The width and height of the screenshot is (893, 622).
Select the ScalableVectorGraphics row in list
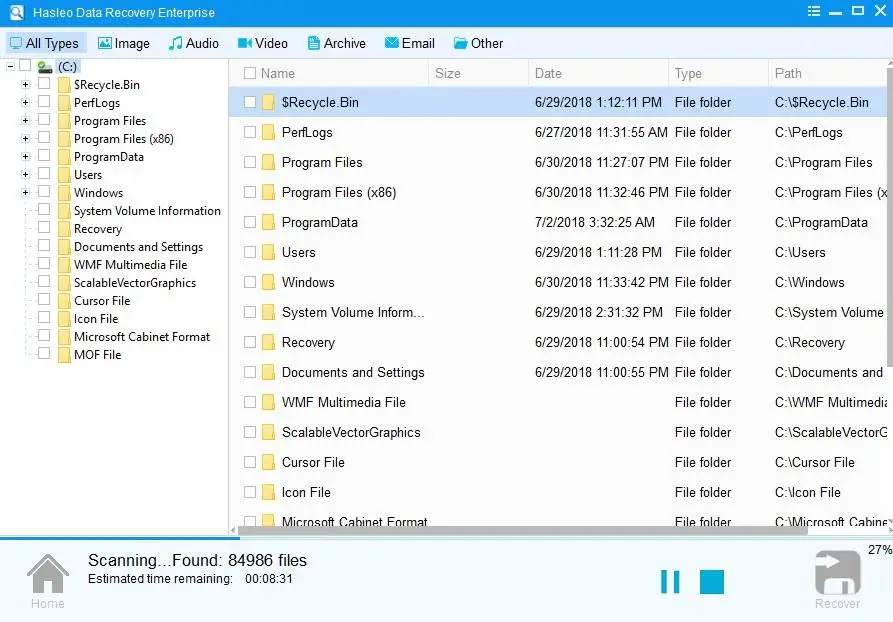pos(558,432)
